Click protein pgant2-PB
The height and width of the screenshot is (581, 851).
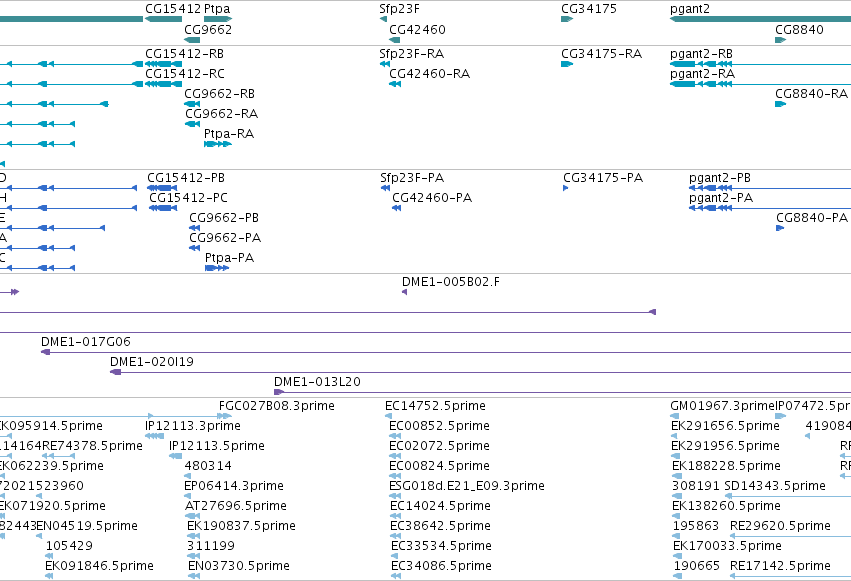tap(720, 178)
